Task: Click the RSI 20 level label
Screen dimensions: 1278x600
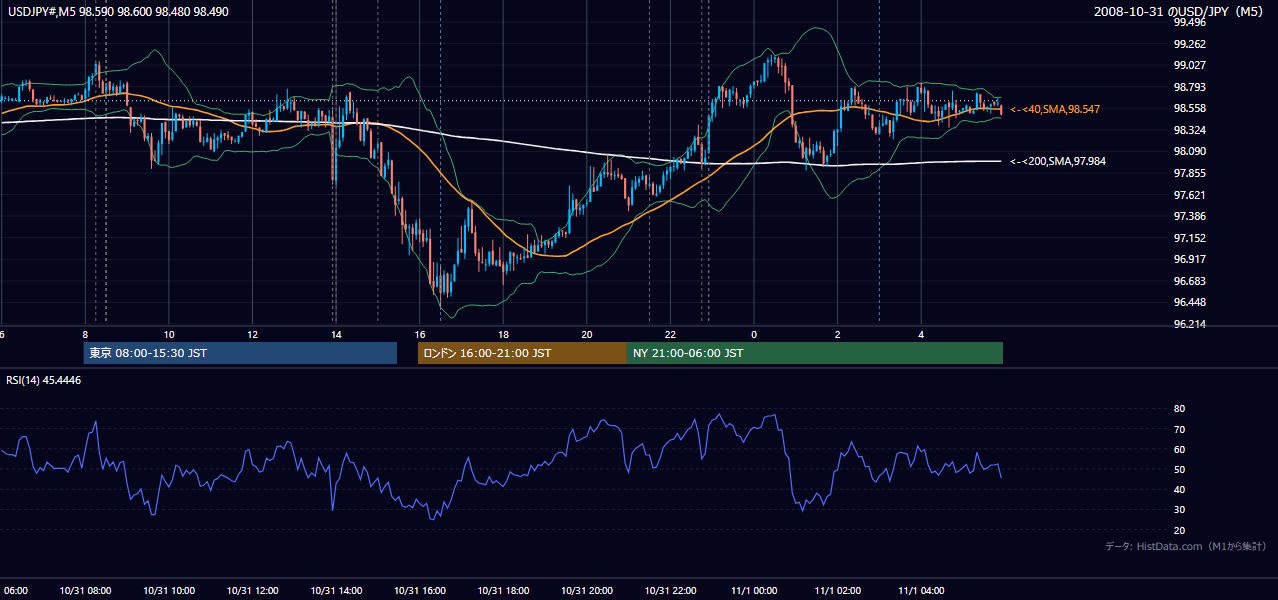Action: tap(1179, 530)
